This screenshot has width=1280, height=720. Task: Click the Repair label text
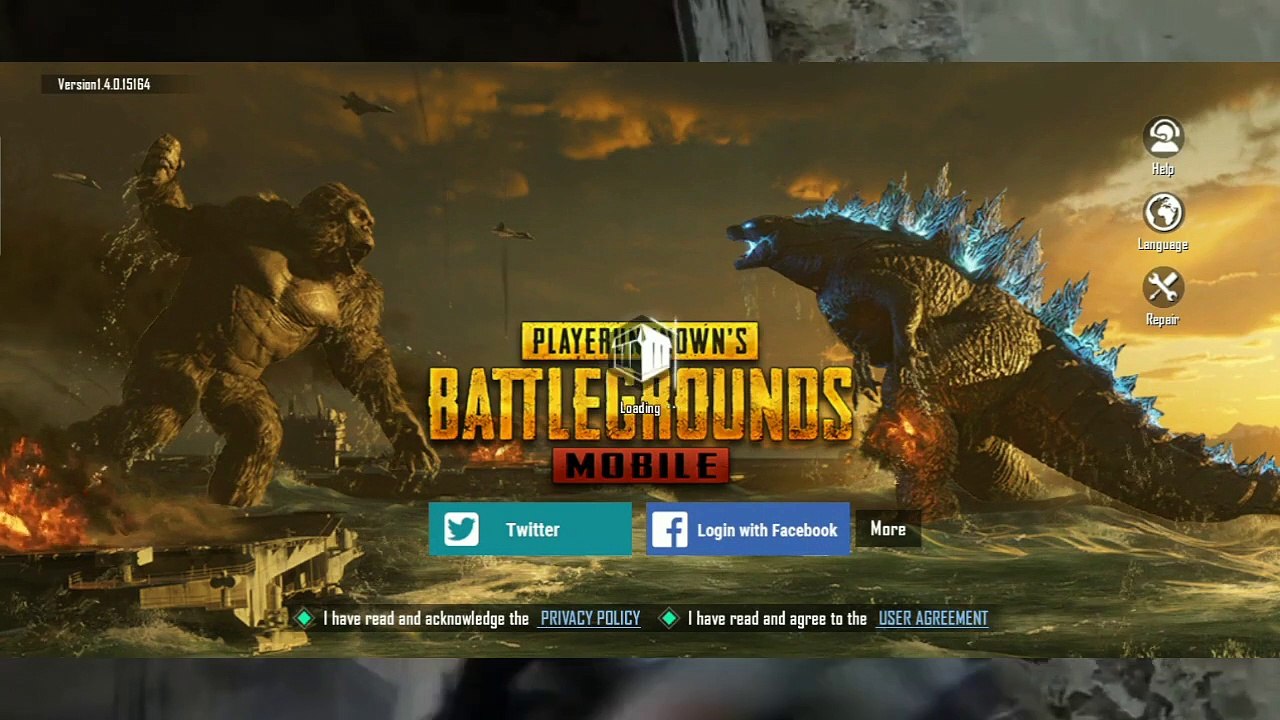(x=1163, y=320)
